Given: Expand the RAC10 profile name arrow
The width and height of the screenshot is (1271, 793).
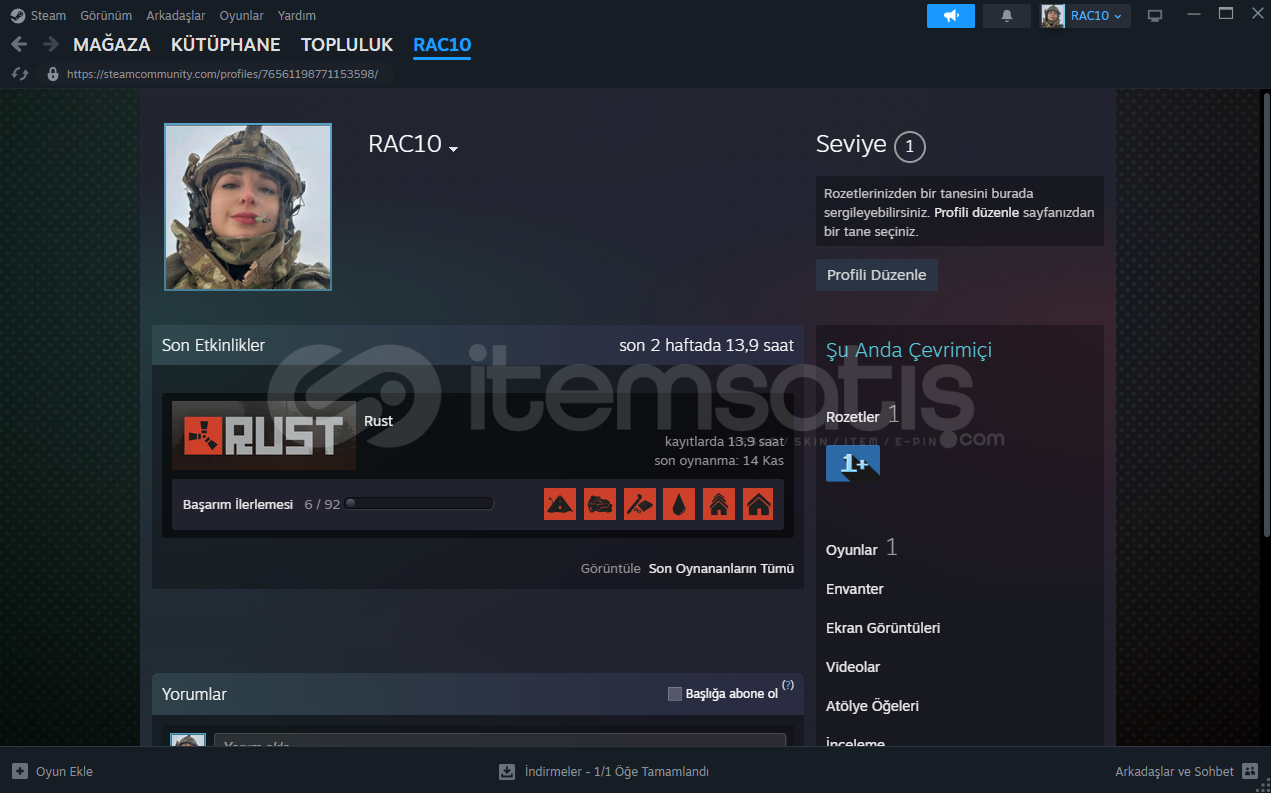Looking at the screenshot, I should click(453, 148).
